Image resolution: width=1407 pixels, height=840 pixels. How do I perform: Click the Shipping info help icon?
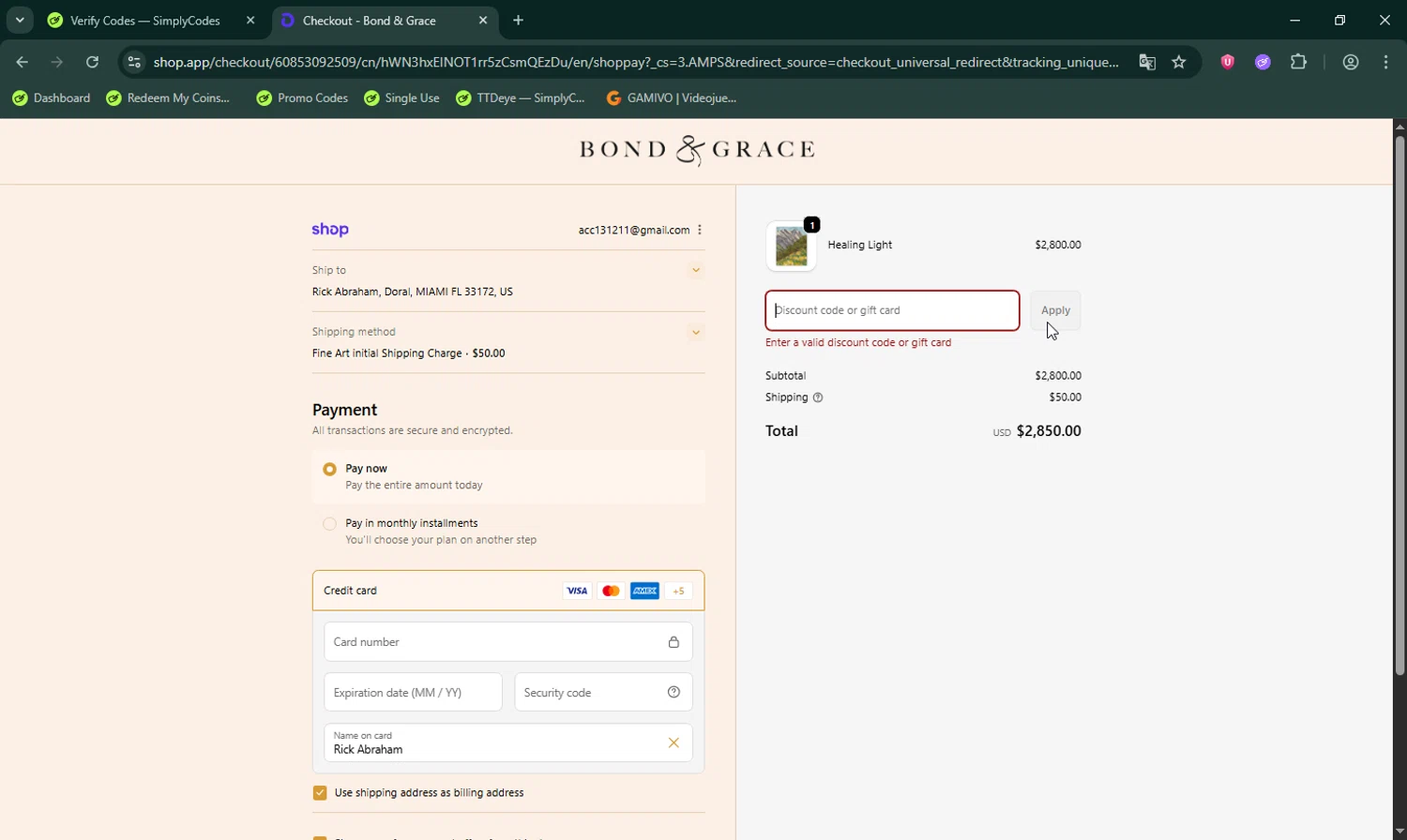point(818,397)
